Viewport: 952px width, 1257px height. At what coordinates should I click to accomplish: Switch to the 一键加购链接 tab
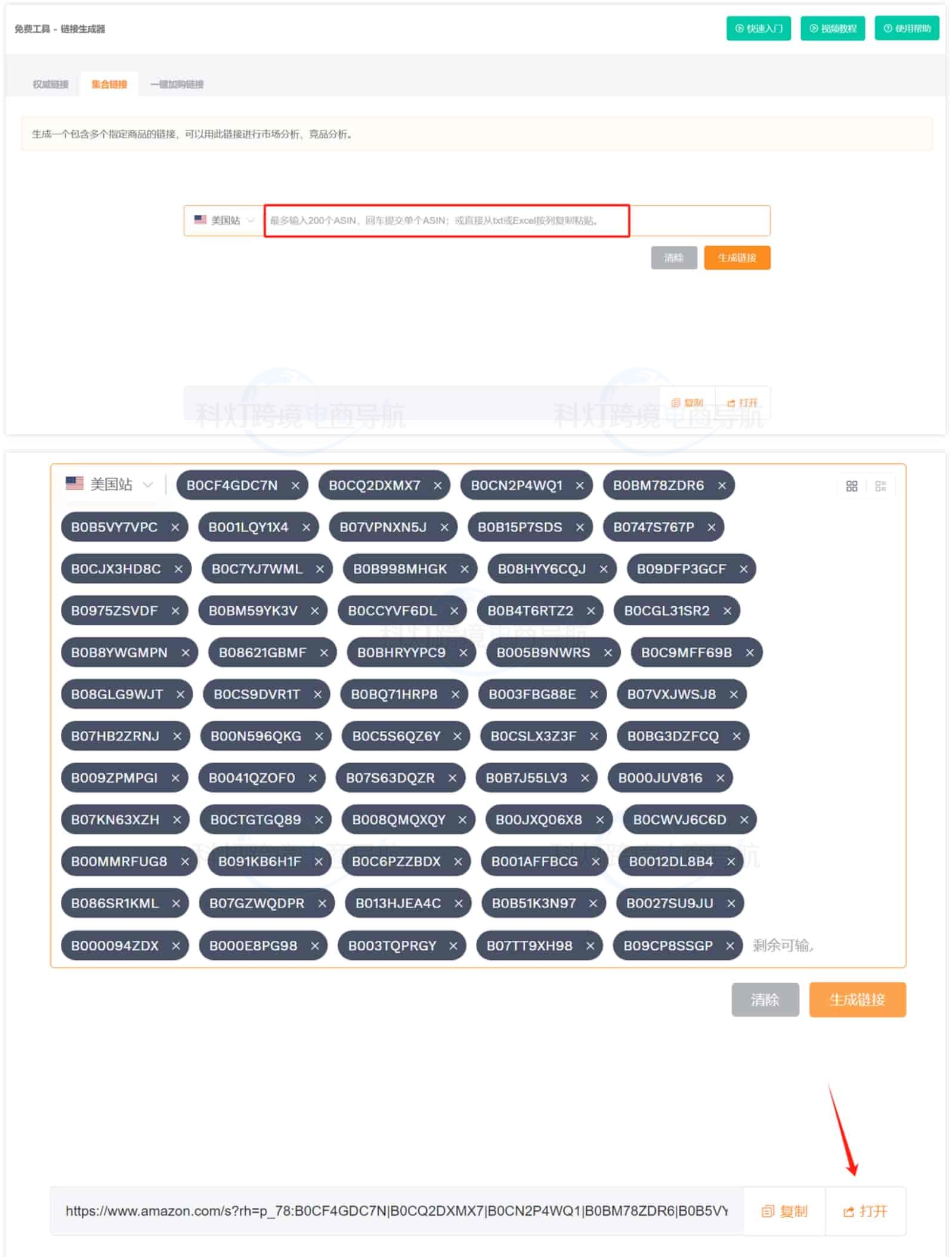[177, 84]
